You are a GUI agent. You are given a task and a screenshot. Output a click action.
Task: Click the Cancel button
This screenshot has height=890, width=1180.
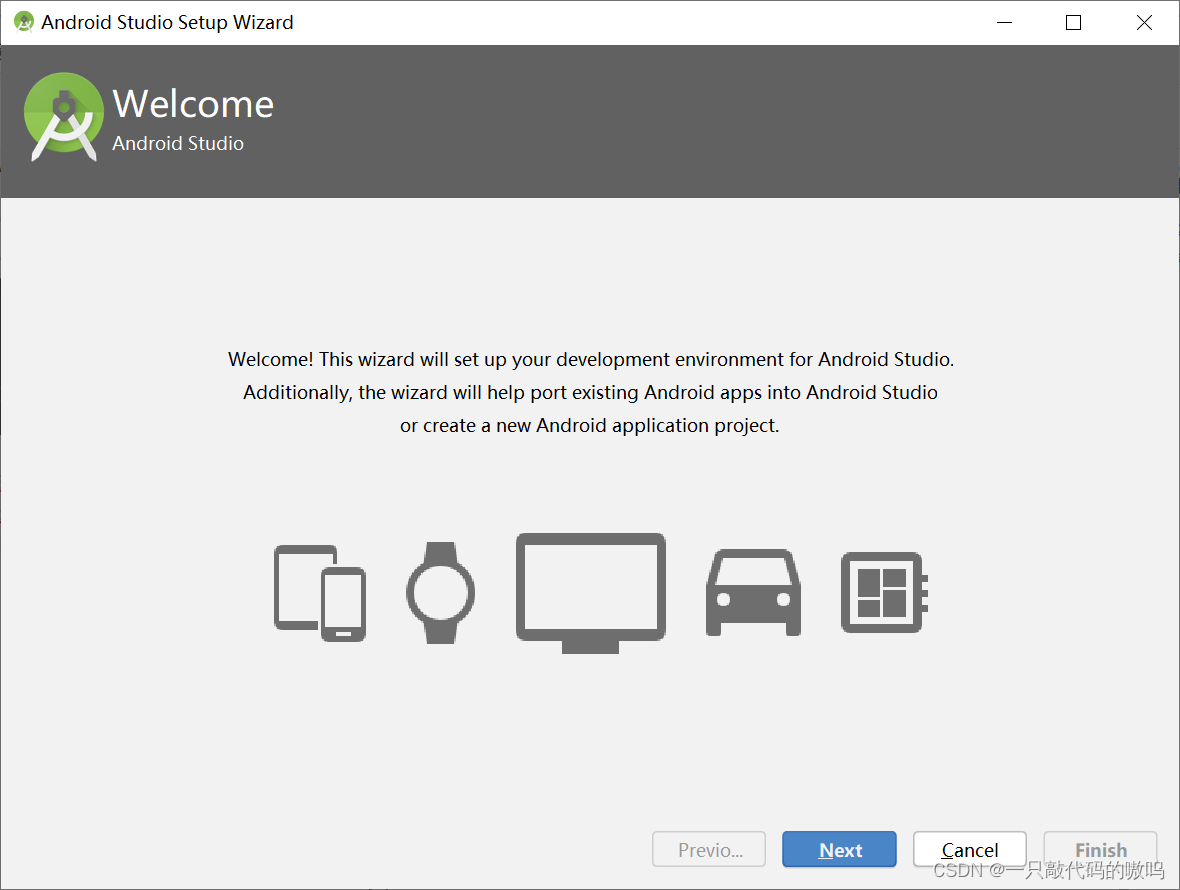969,849
